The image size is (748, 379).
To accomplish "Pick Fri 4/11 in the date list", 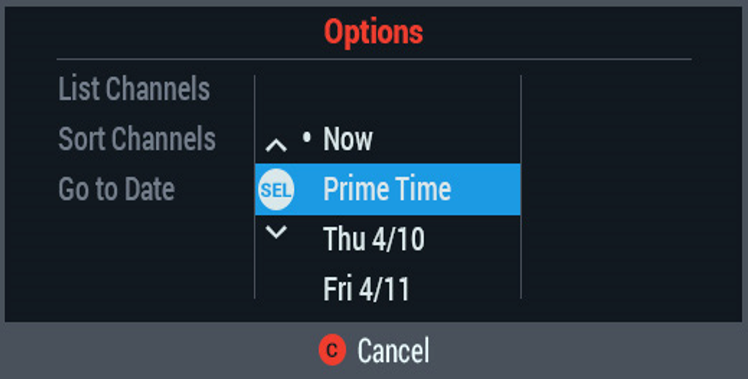I will click(366, 289).
